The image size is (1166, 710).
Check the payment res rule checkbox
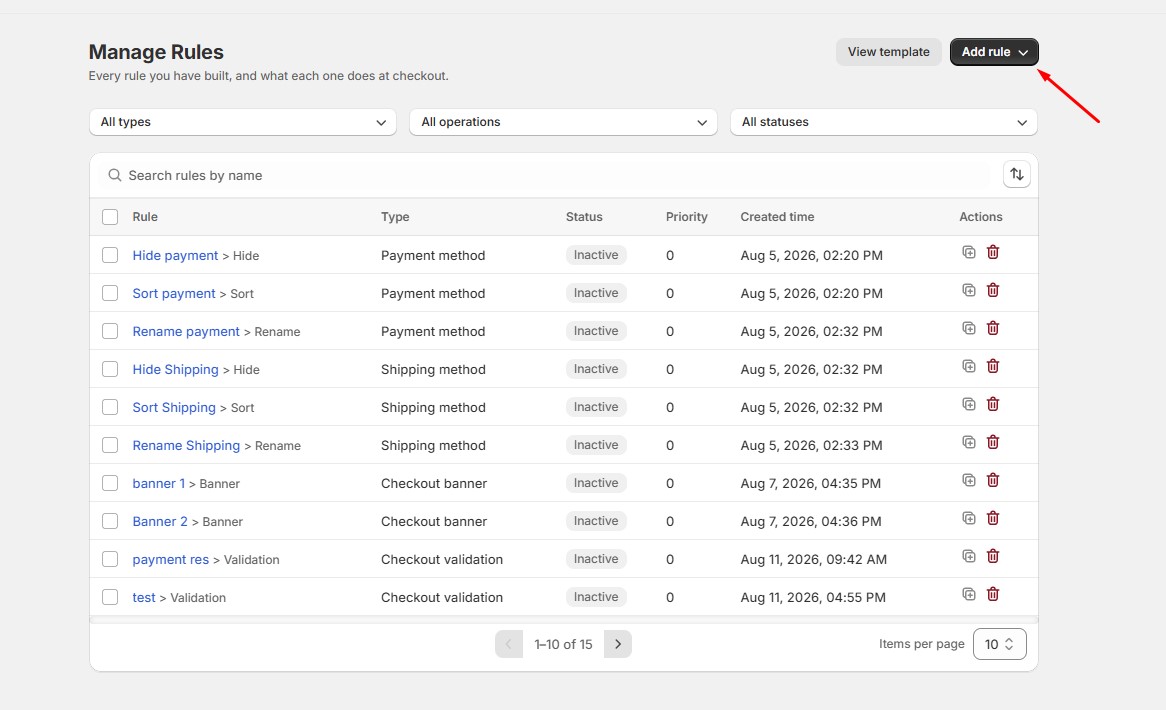tap(110, 558)
